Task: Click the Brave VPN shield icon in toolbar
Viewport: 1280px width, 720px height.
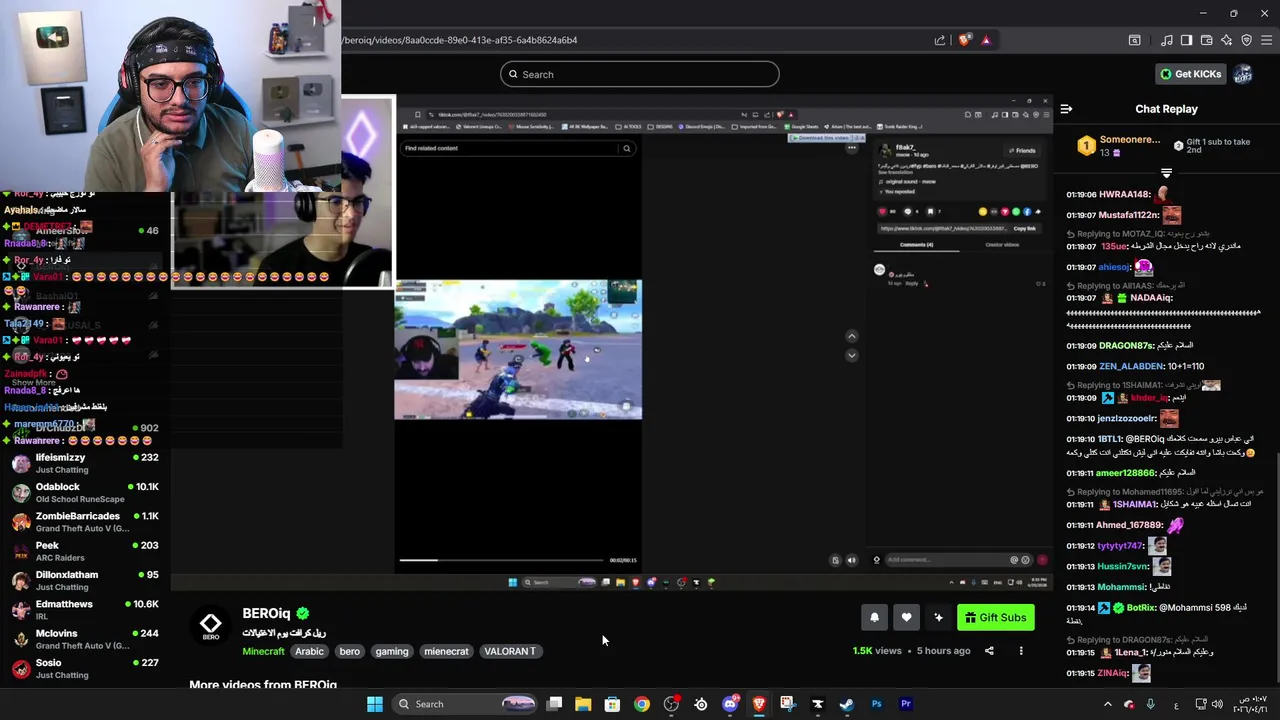Action: 1247,40
